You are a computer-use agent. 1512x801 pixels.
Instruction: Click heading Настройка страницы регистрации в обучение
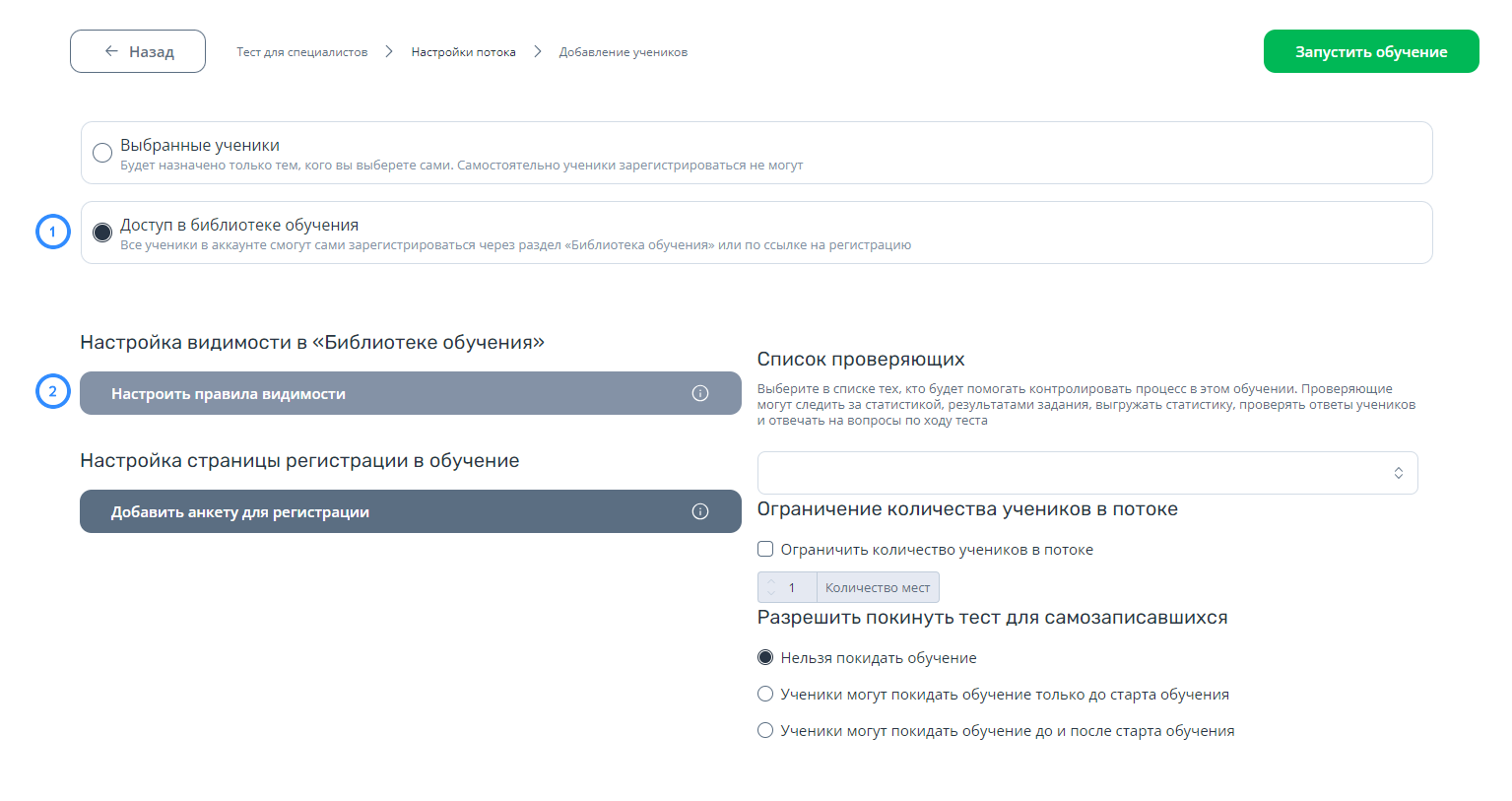point(299,461)
